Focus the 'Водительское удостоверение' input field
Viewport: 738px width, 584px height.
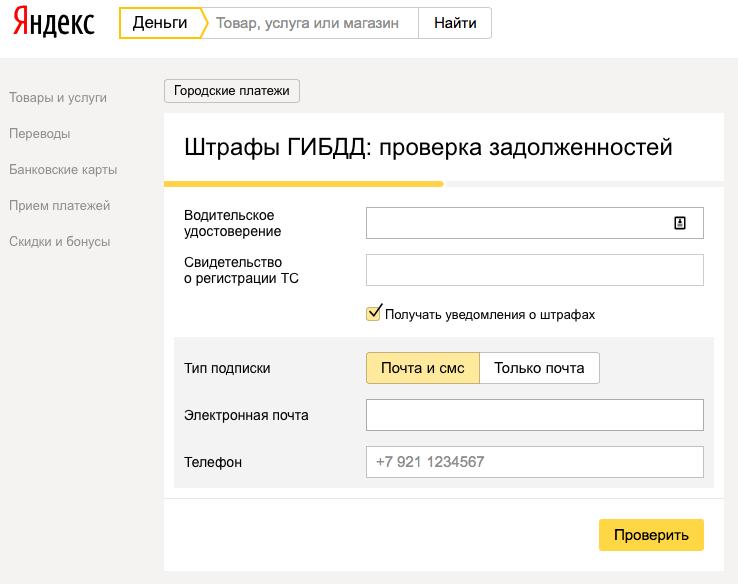[x=515, y=223]
